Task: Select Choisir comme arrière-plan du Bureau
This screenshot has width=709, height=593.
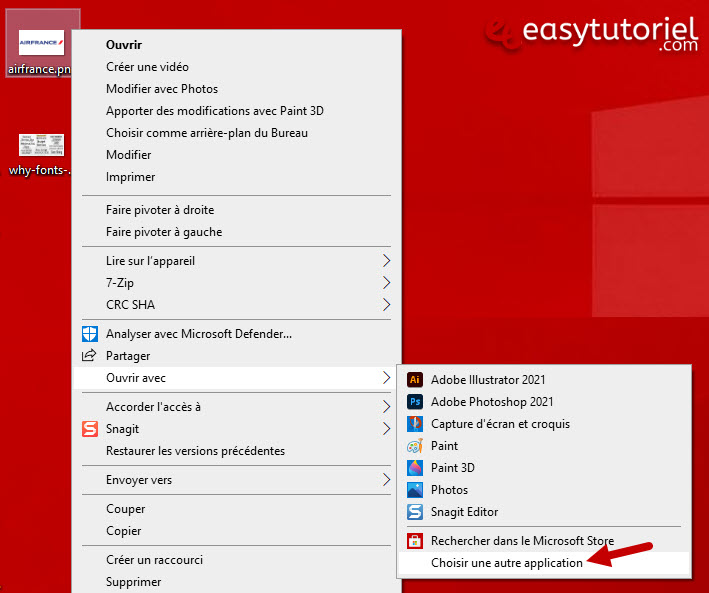Action: 236,133
